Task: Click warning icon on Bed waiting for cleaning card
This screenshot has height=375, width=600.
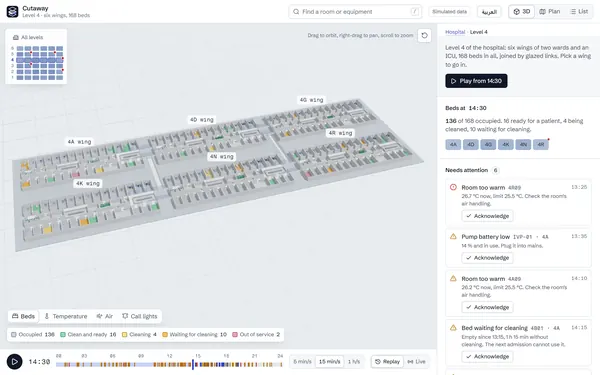Action: (453, 328)
